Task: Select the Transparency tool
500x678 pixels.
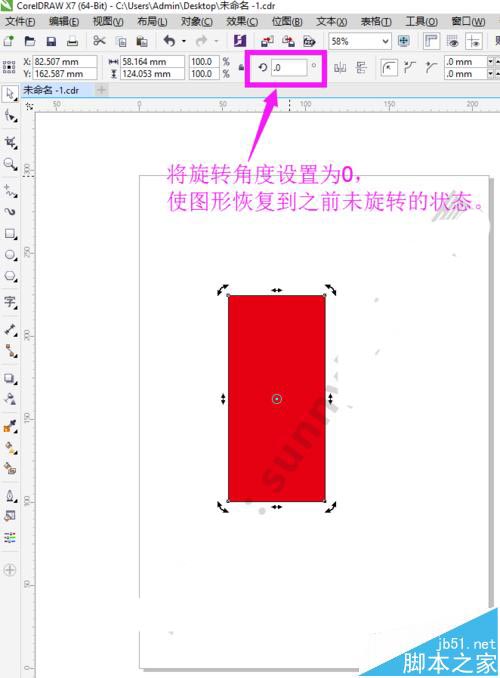Action: coord(10,399)
